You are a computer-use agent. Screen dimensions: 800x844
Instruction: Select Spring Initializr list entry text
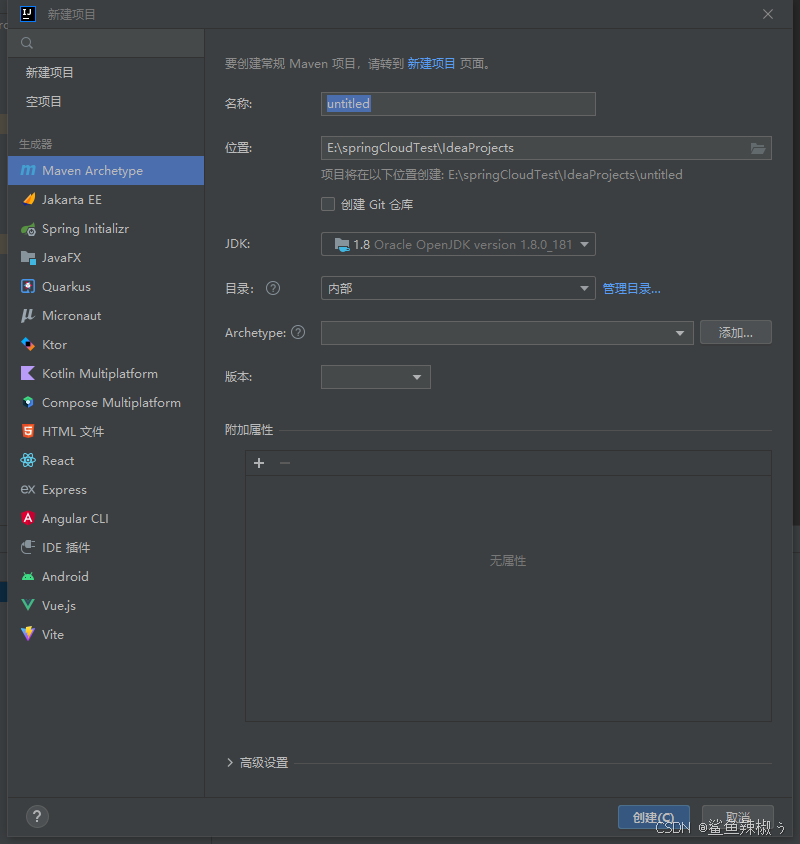pyautogui.click(x=86, y=229)
